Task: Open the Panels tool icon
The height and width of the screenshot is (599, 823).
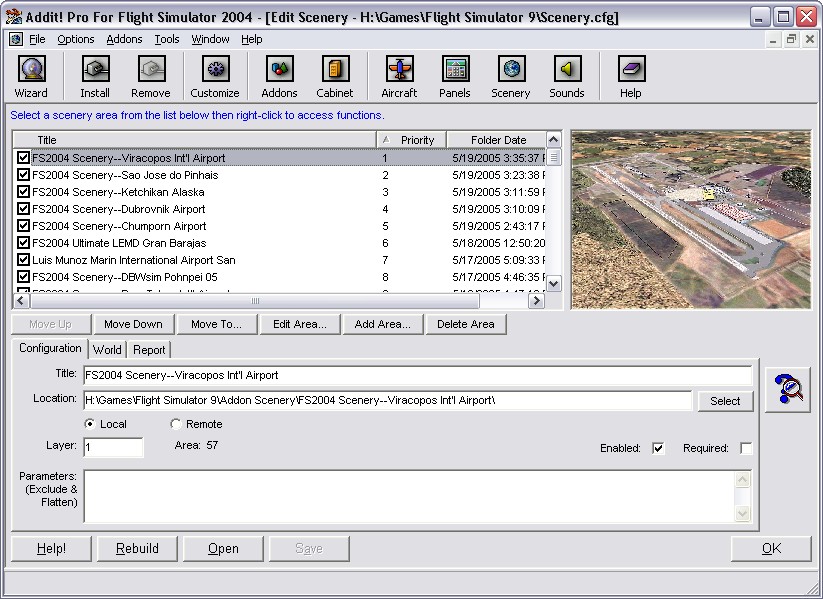Action: 455,77
